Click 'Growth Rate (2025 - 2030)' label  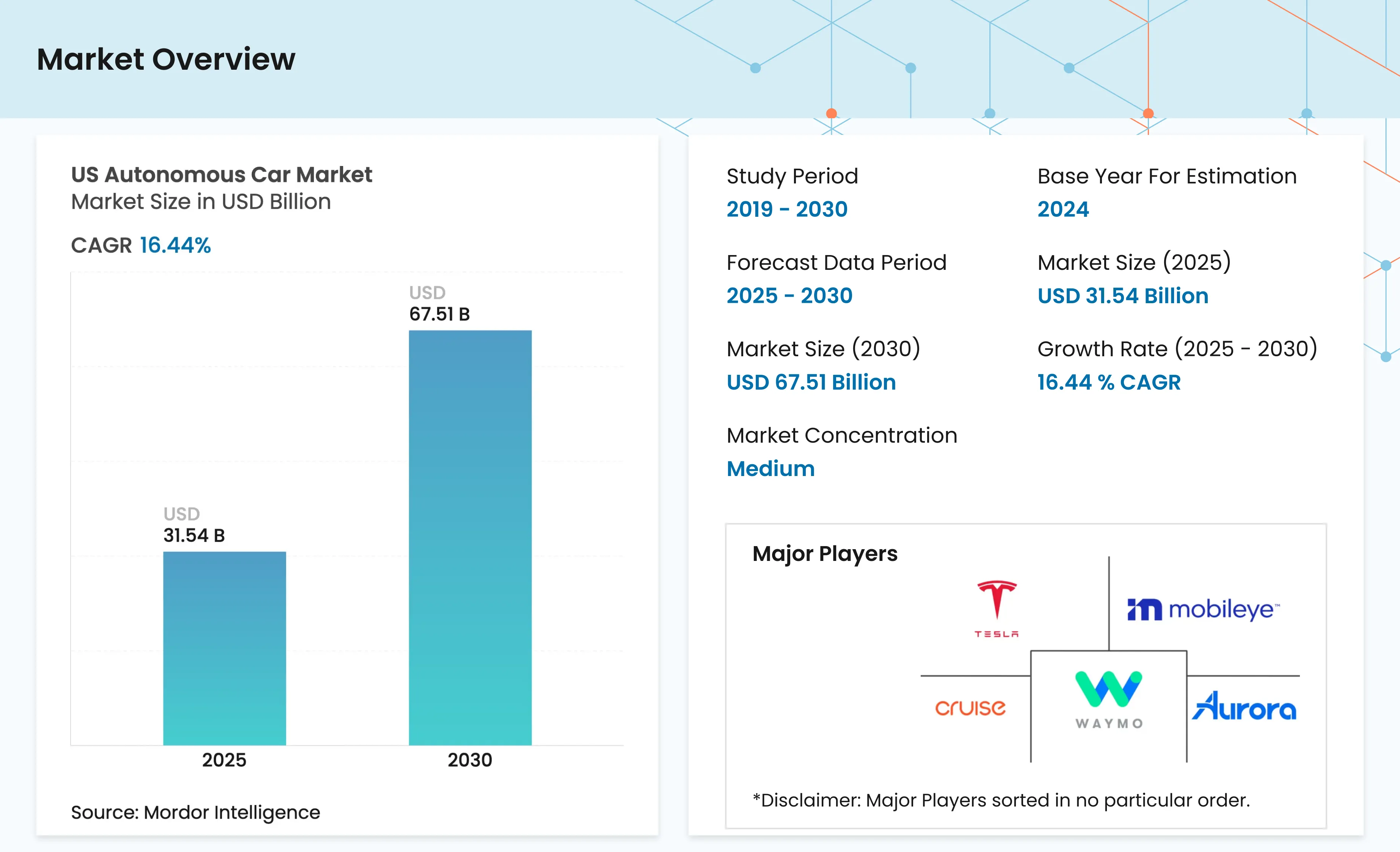coord(1177,349)
